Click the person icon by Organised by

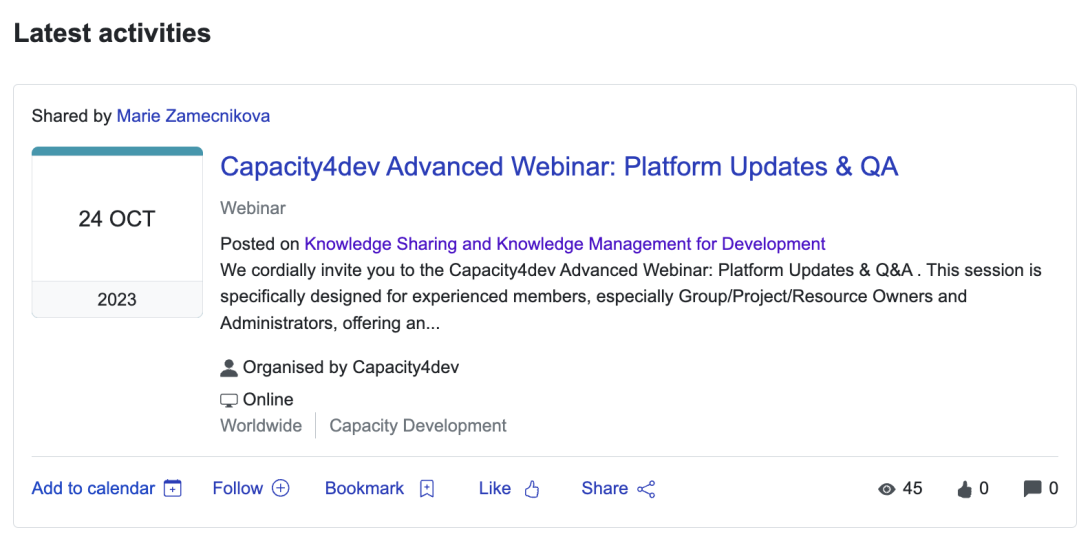[229, 368]
